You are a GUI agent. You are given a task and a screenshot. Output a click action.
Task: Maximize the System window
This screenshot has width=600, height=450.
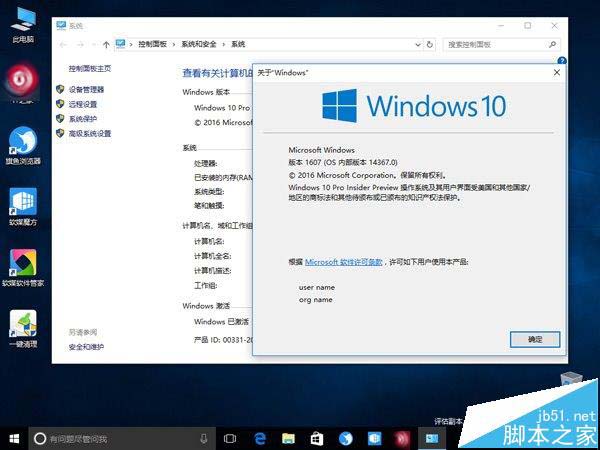[x=528, y=26]
